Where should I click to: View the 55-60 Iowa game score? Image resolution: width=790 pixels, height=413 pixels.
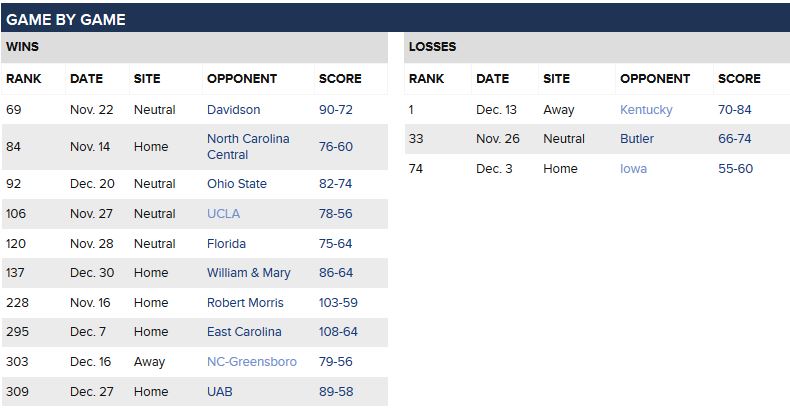735,169
